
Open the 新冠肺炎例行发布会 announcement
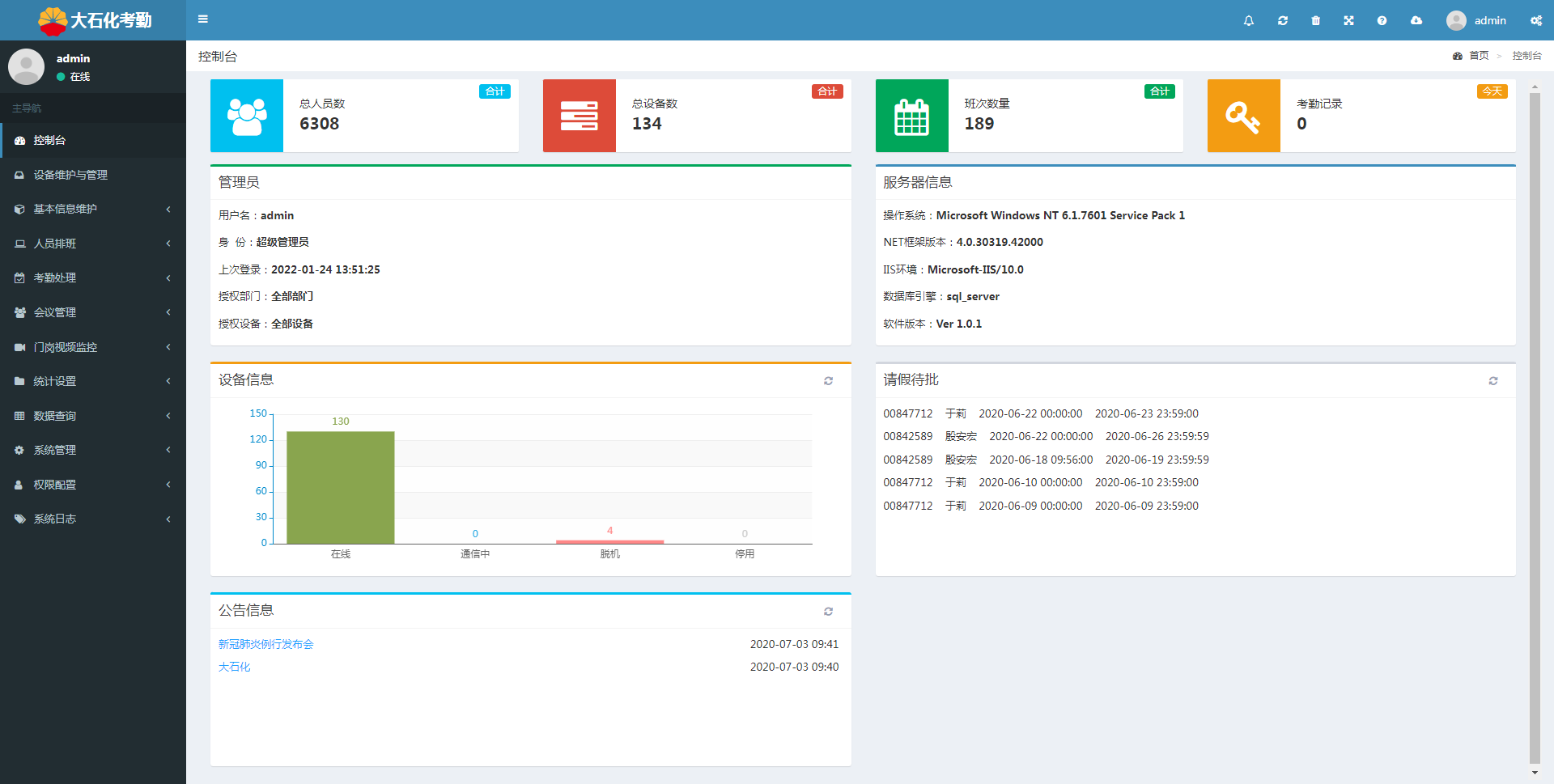tap(265, 644)
